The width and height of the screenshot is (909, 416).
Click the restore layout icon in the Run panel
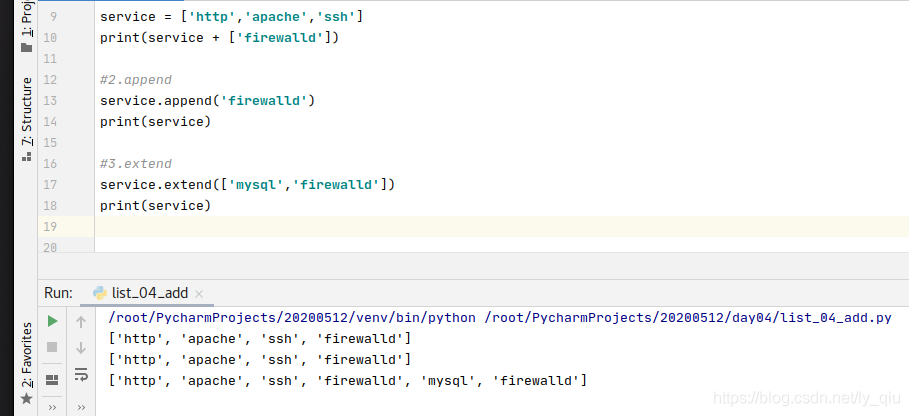click(x=52, y=380)
